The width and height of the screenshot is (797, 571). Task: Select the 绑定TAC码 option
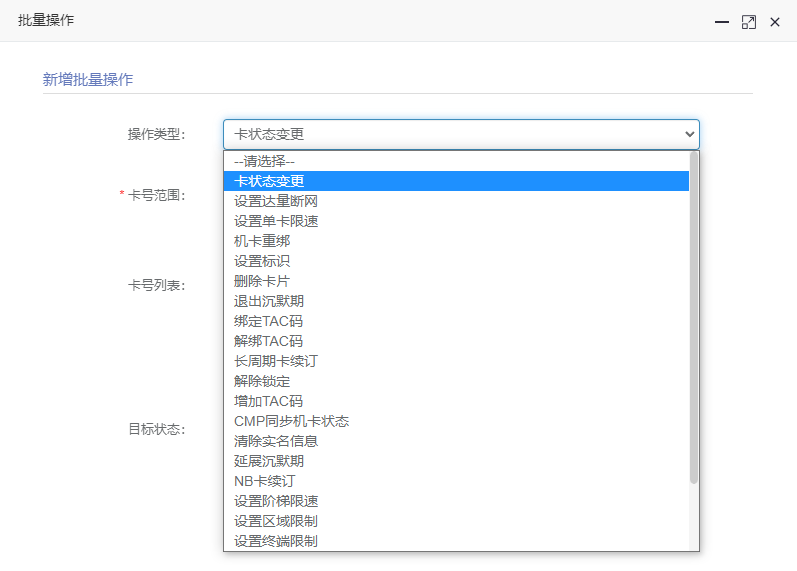(x=456, y=321)
